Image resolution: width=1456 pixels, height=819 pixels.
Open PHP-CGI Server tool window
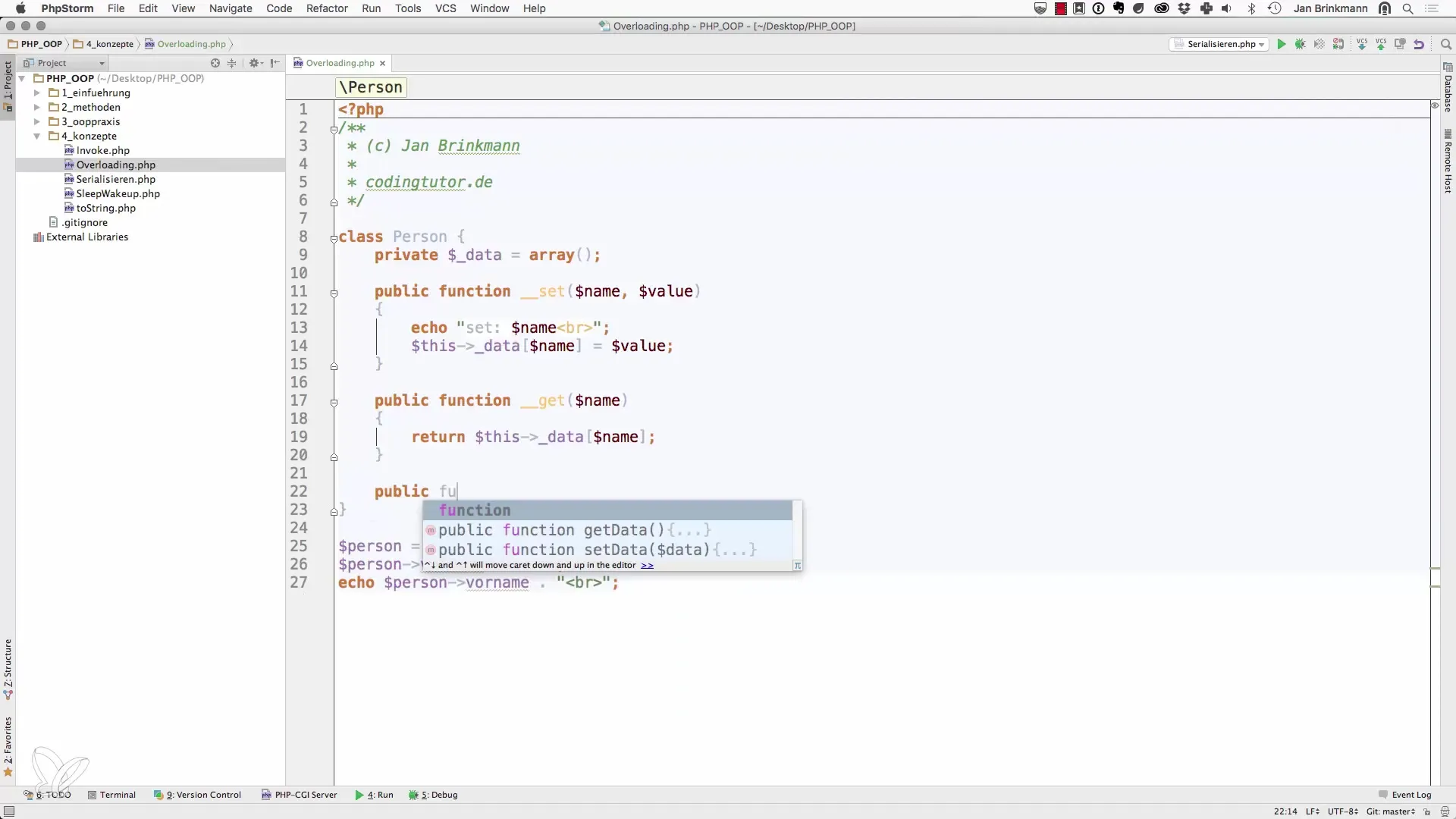(x=299, y=795)
